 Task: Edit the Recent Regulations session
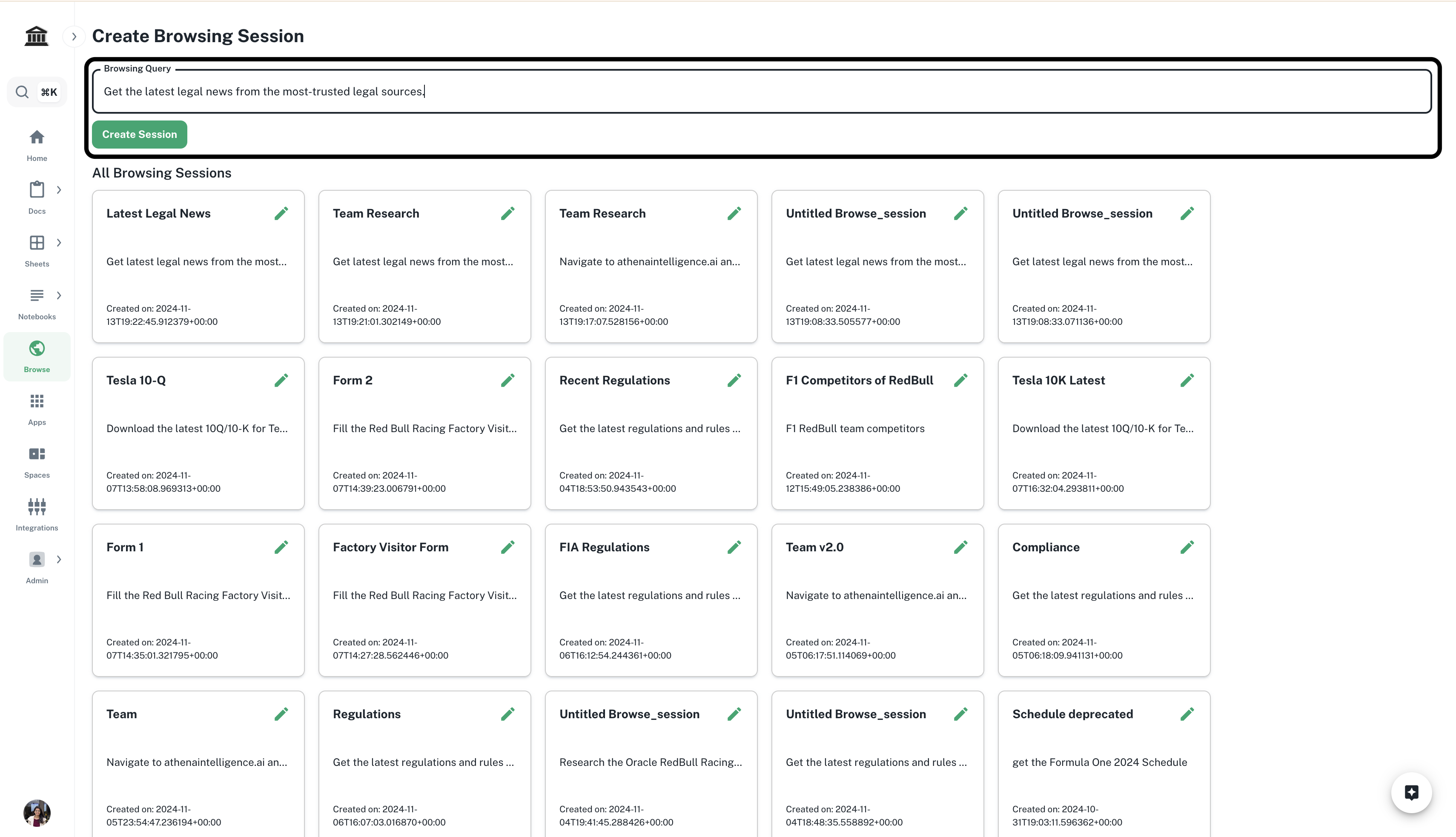coord(734,380)
